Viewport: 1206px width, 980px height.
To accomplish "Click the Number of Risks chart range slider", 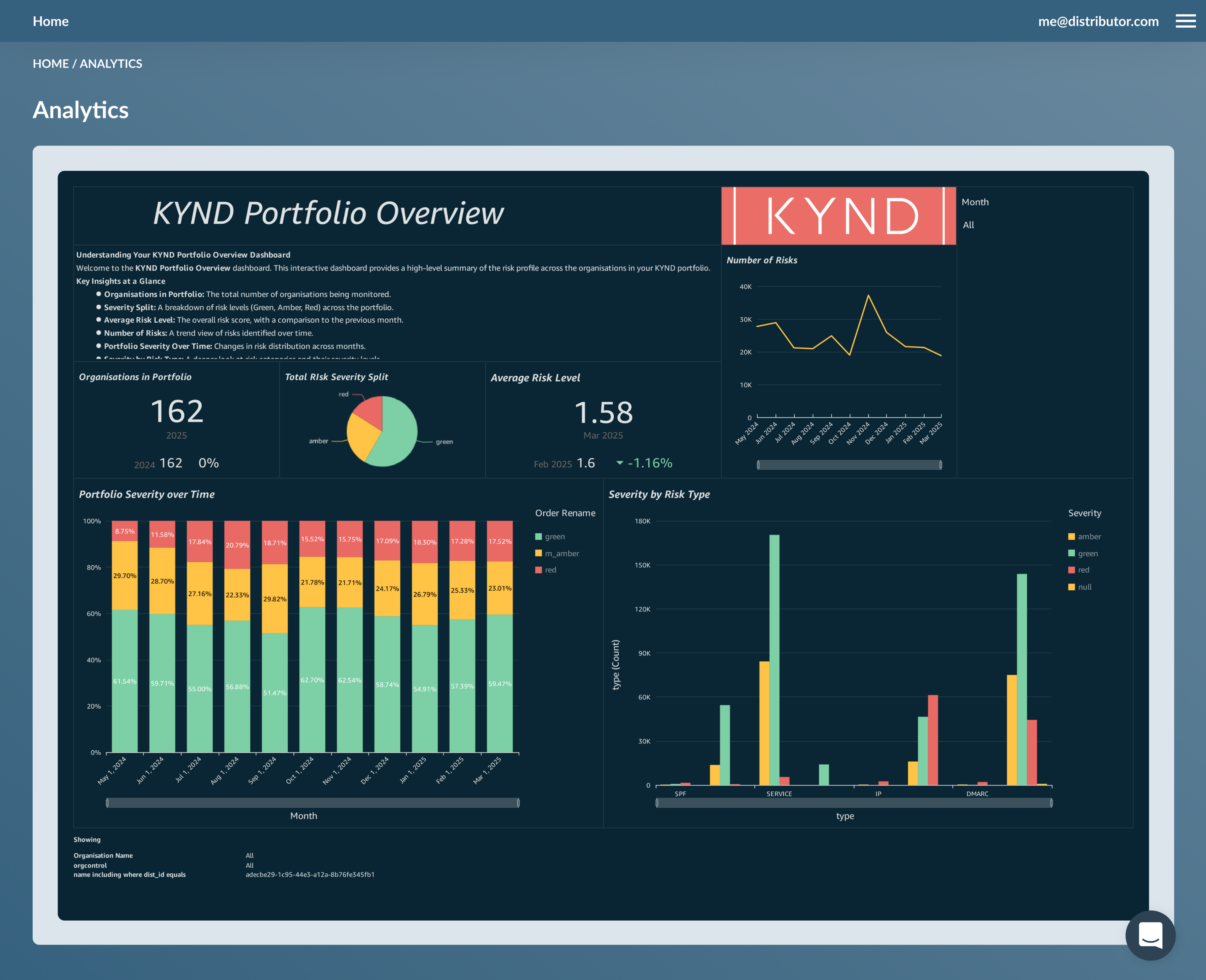I will coord(849,465).
